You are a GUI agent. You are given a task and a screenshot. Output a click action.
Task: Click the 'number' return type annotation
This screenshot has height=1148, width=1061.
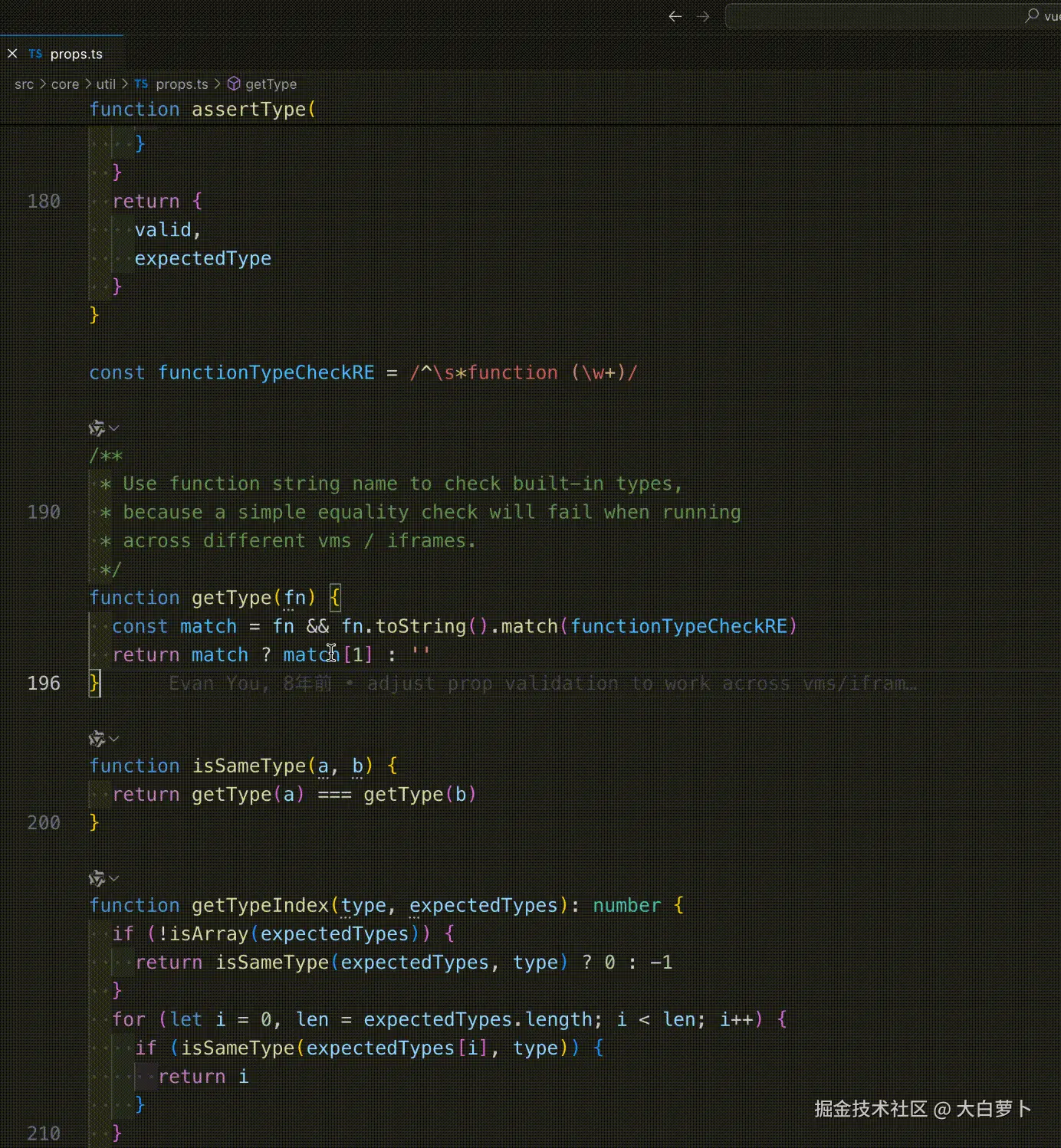click(x=626, y=906)
